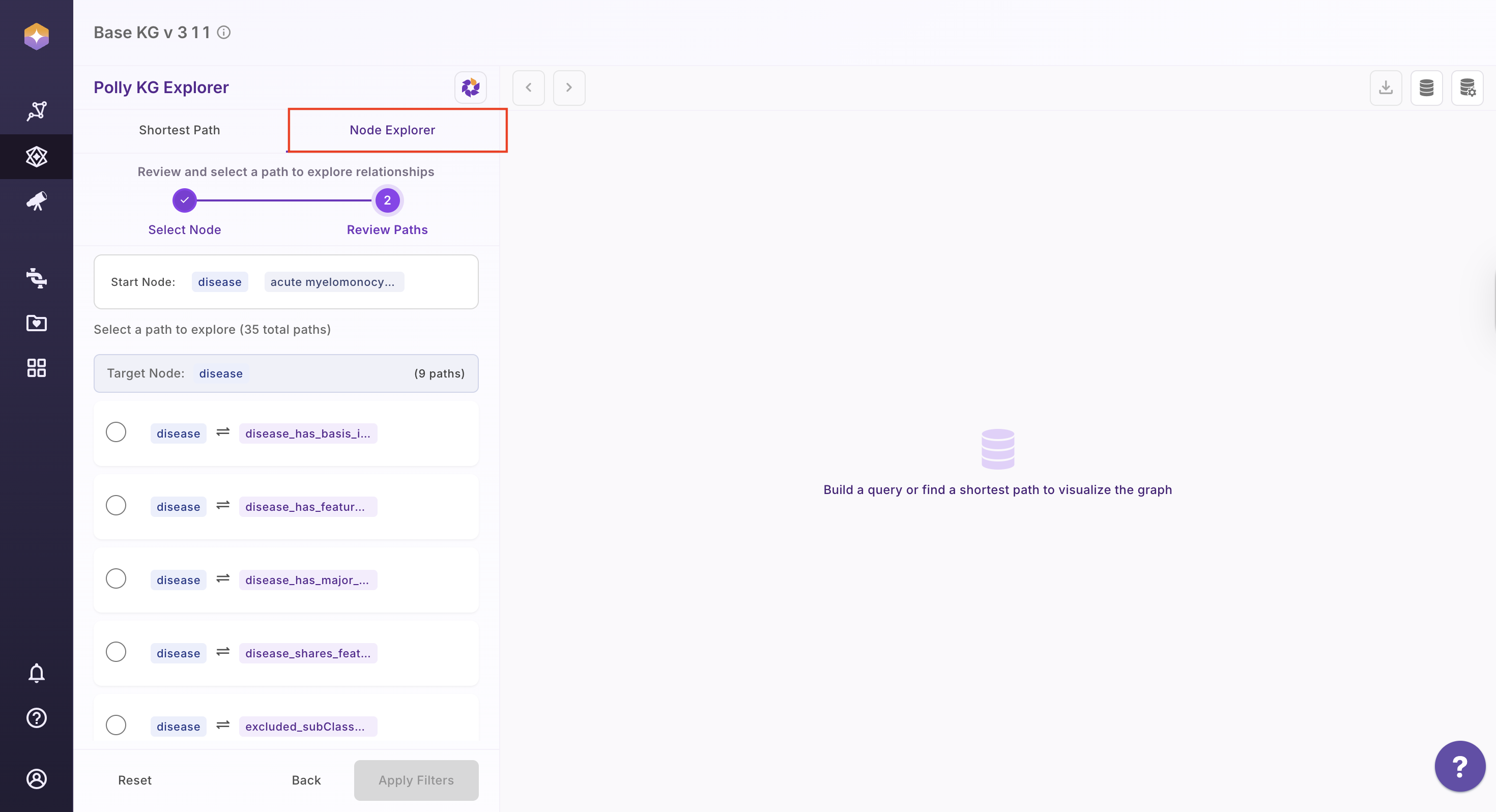Switch to the Node Explorer tab
Screen dimensions: 1496x812
392,130
